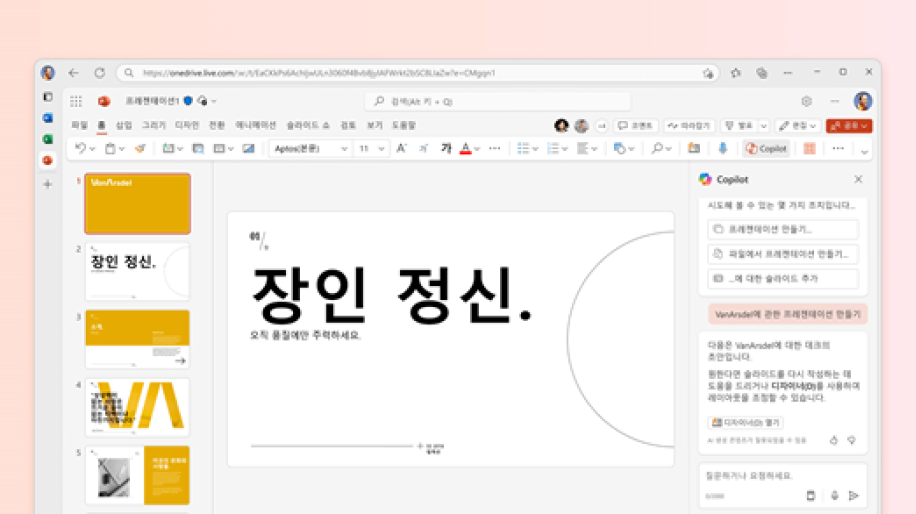This screenshot has width=916, height=514.
Task: Expand the new slide dropdown arrow
Action: (x=179, y=149)
